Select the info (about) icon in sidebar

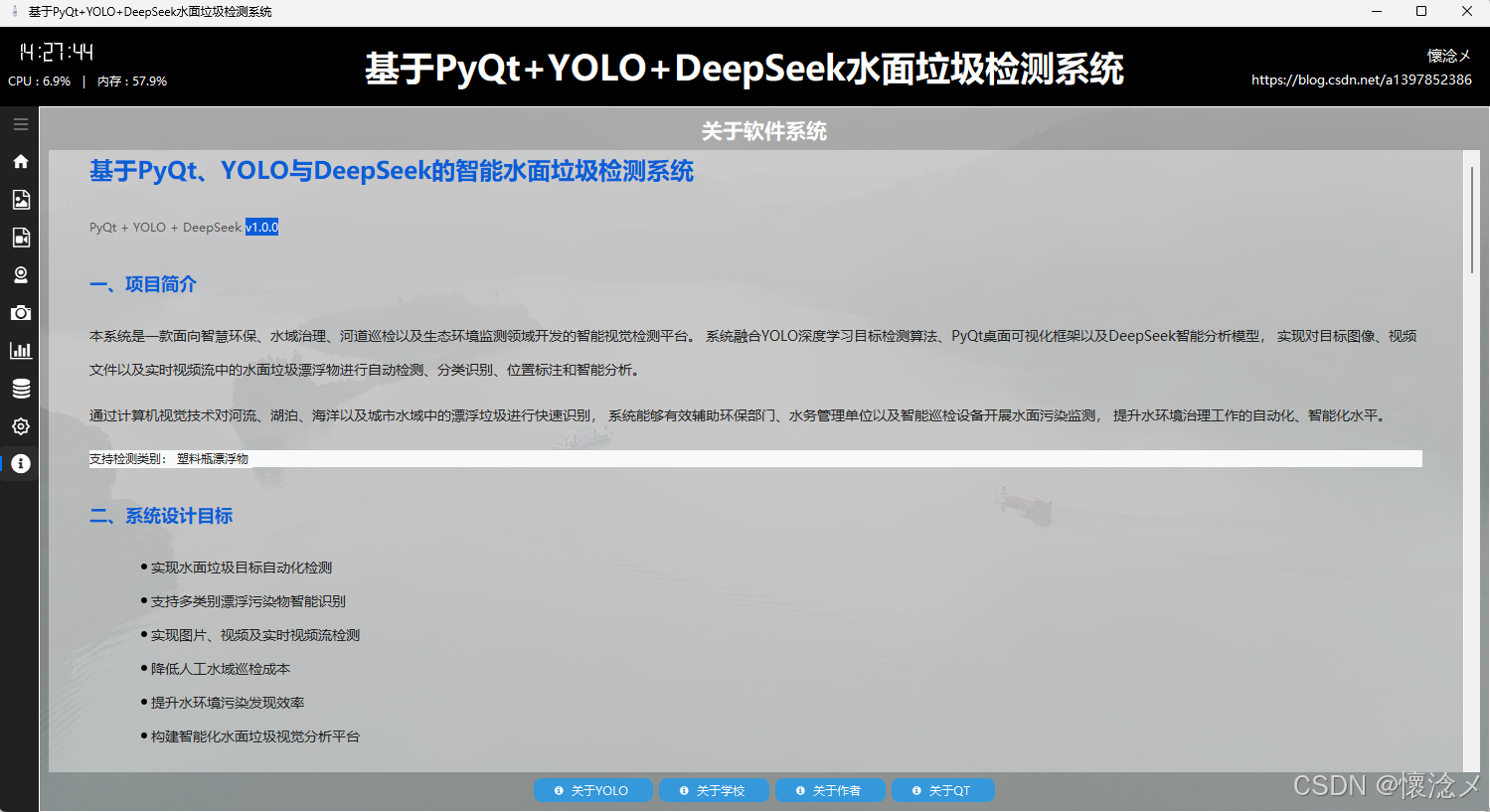click(x=21, y=464)
